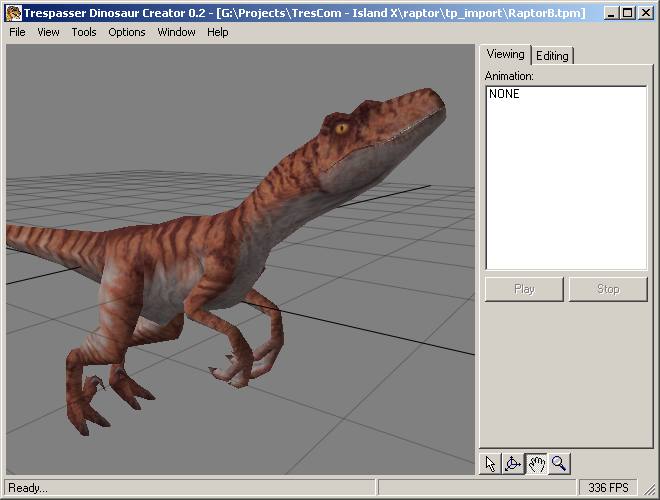Viewport: 660px width, 500px height.
Task: Click the dinosaur app icon in title bar
Action: point(13,13)
